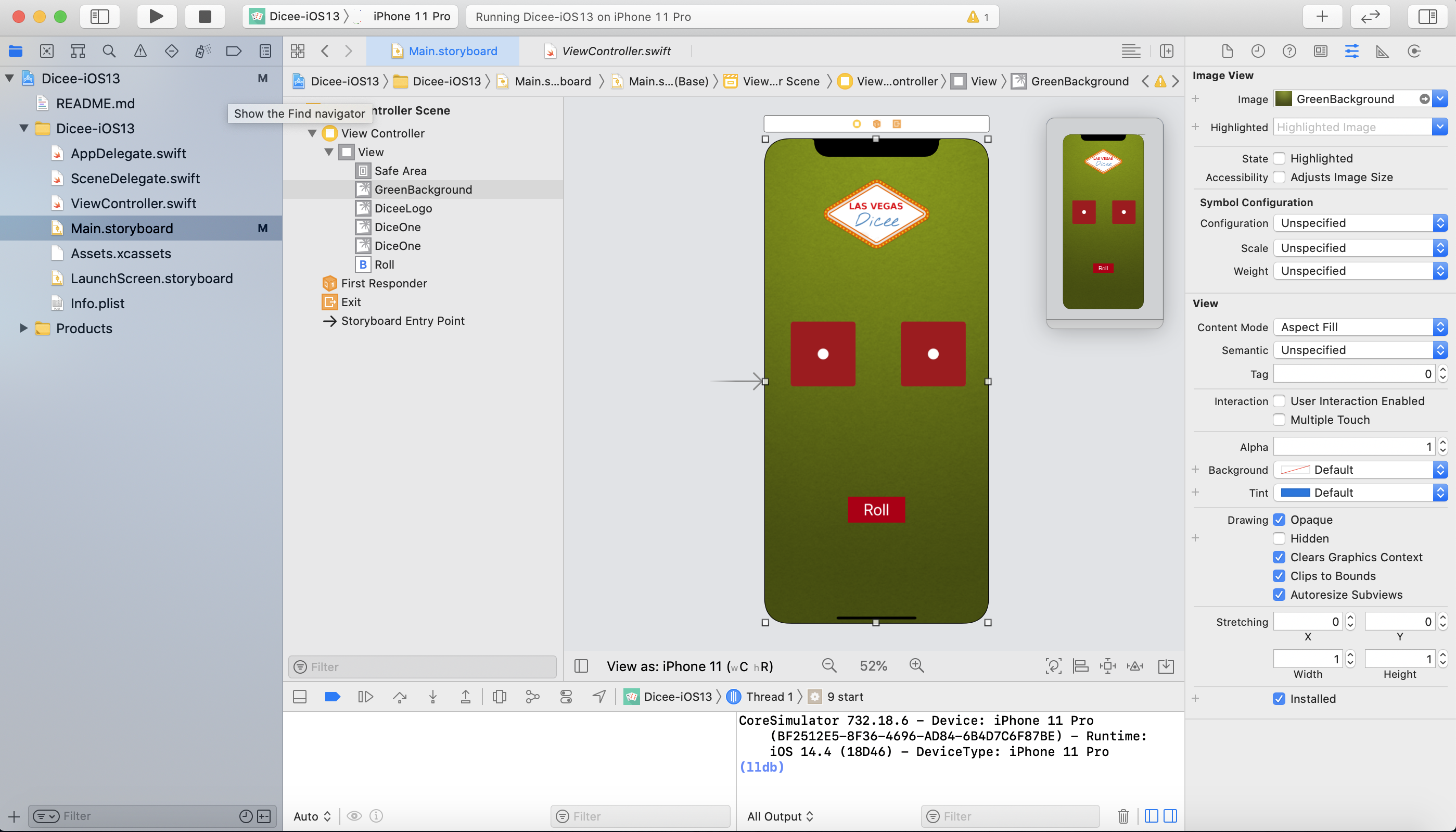Open the Debug View Hierarchy icon
Image resolution: width=1456 pixels, height=832 pixels.
point(499,697)
